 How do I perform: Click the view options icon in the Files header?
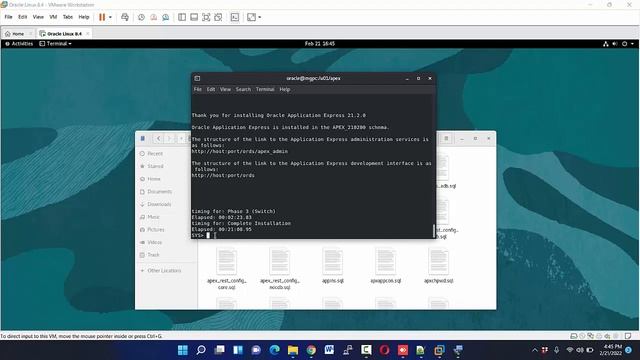click(x=446, y=139)
